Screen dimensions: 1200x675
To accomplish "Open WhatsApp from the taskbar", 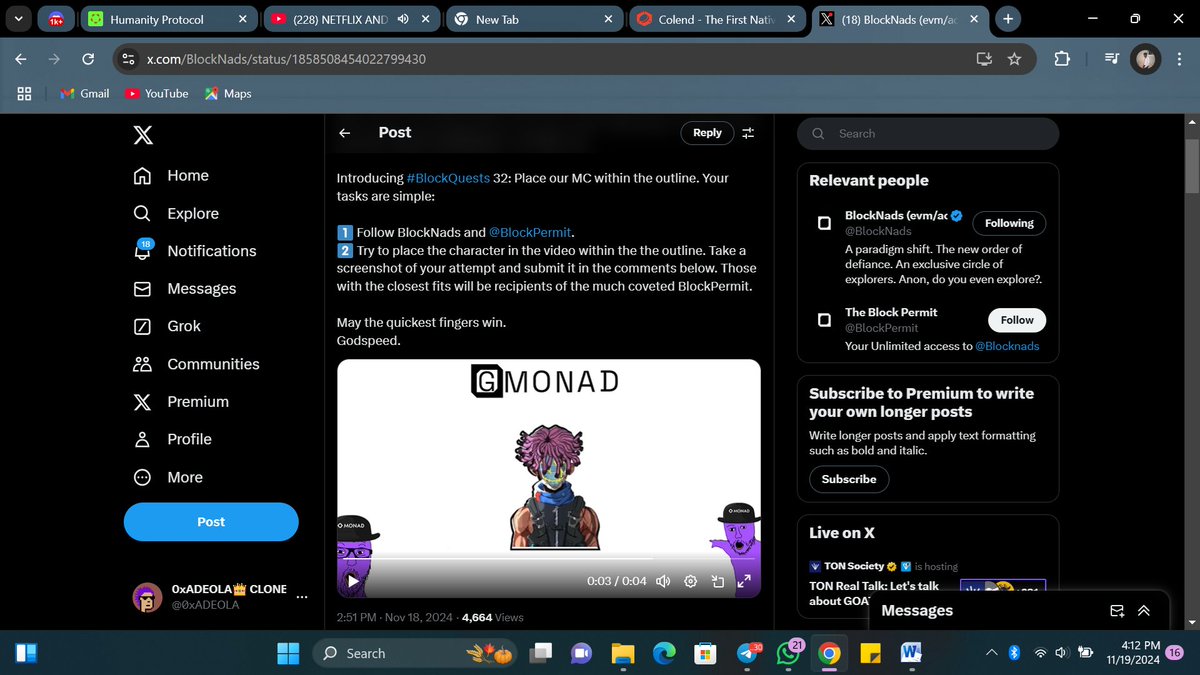I will click(x=789, y=653).
